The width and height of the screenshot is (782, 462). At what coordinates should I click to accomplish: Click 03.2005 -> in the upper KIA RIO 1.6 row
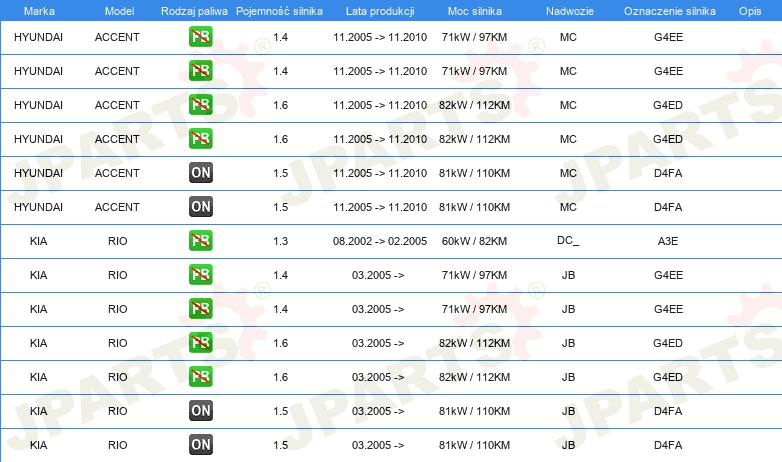point(378,343)
